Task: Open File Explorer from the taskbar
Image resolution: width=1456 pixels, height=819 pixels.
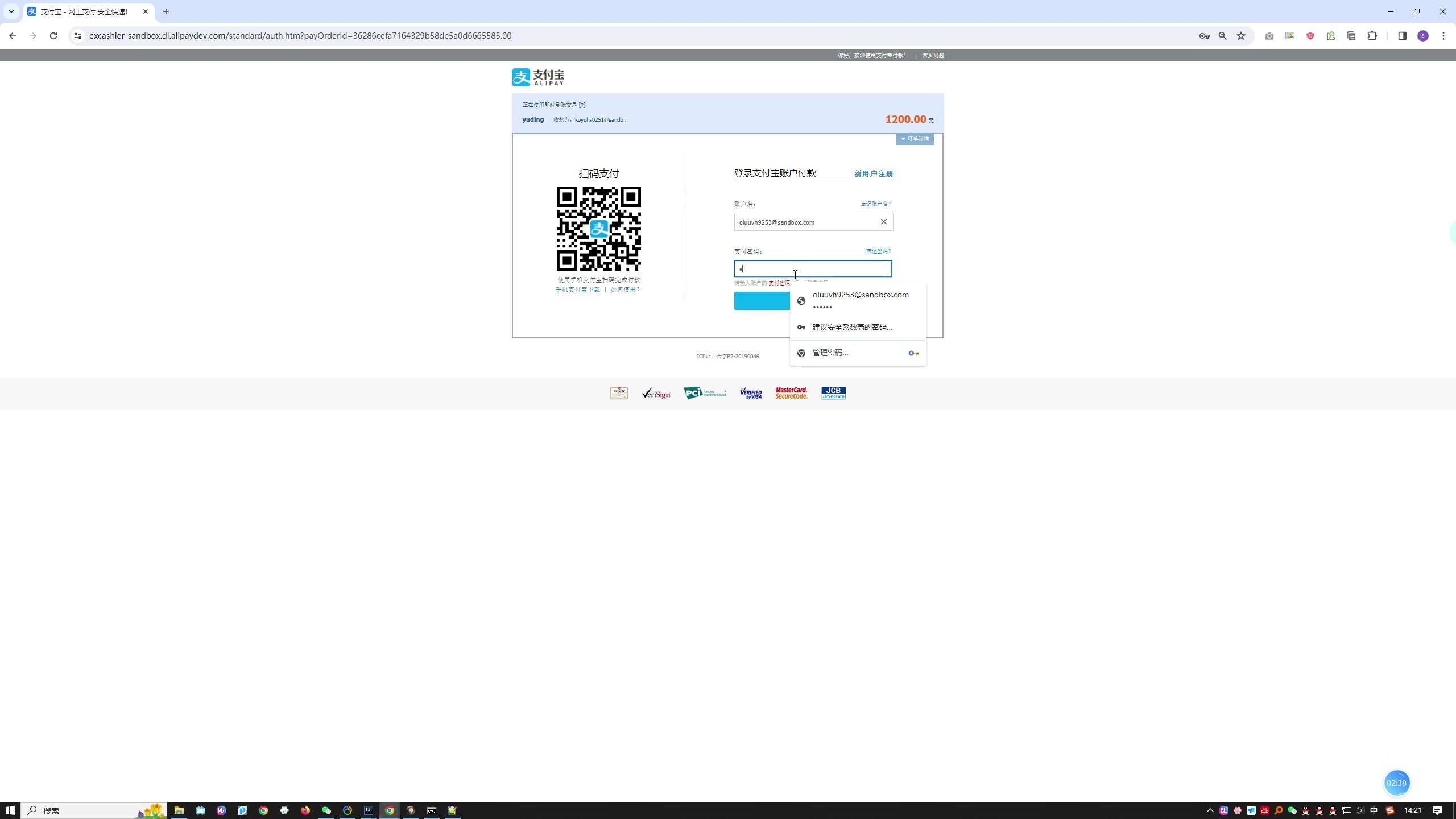Action: [x=179, y=810]
